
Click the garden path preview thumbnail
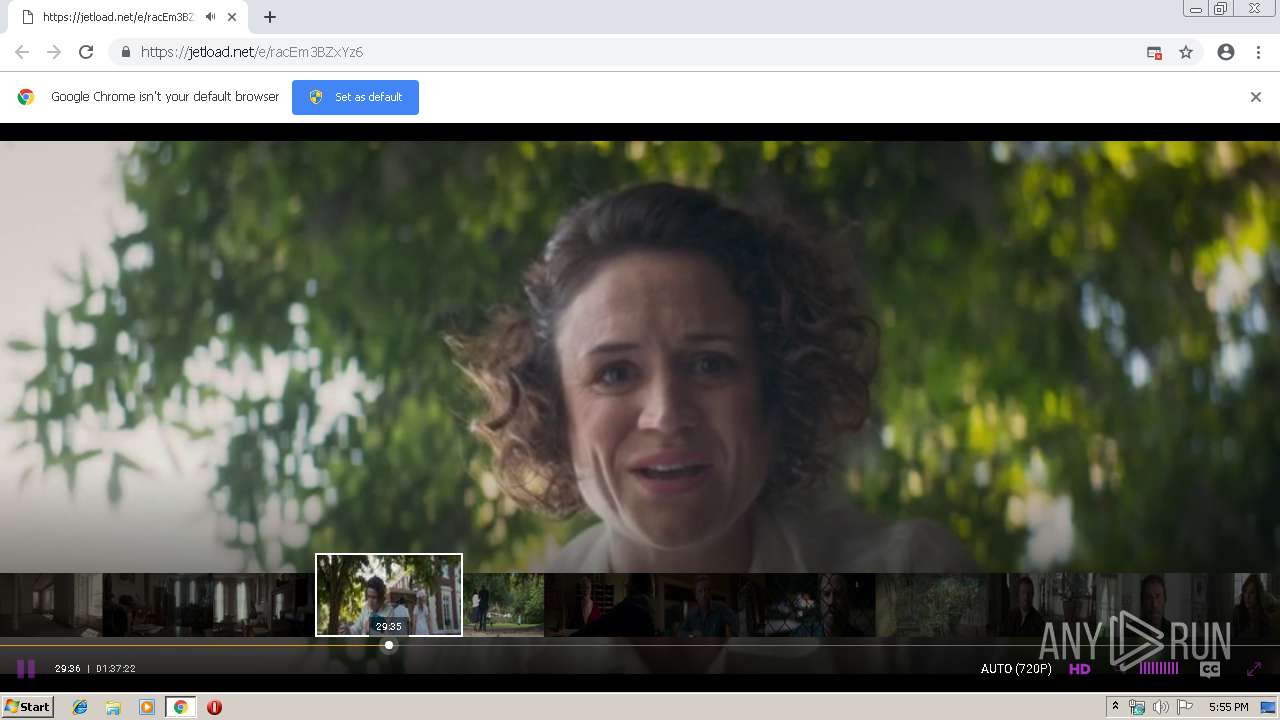(503, 605)
